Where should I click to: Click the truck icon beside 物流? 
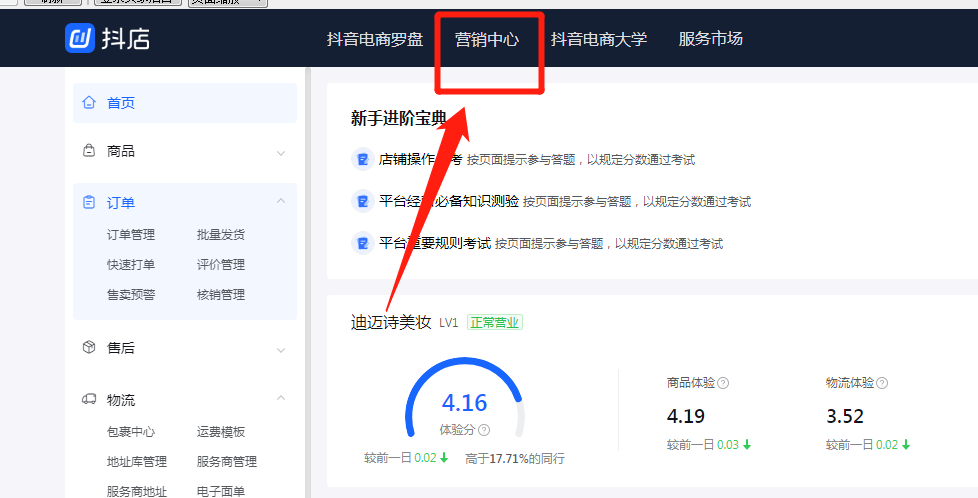point(89,399)
